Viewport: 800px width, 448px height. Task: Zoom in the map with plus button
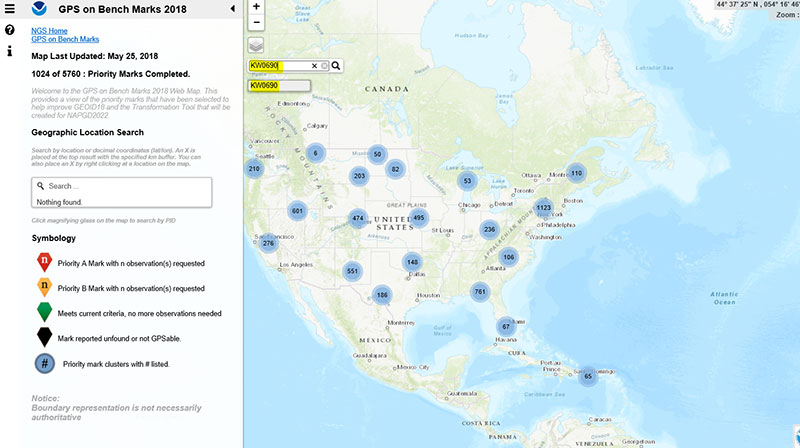[x=257, y=6]
